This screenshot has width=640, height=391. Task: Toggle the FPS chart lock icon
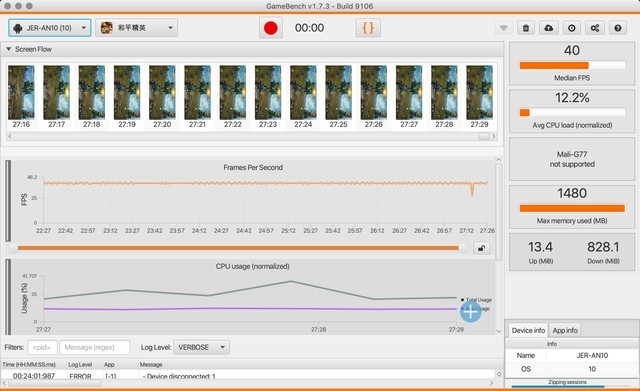482,248
